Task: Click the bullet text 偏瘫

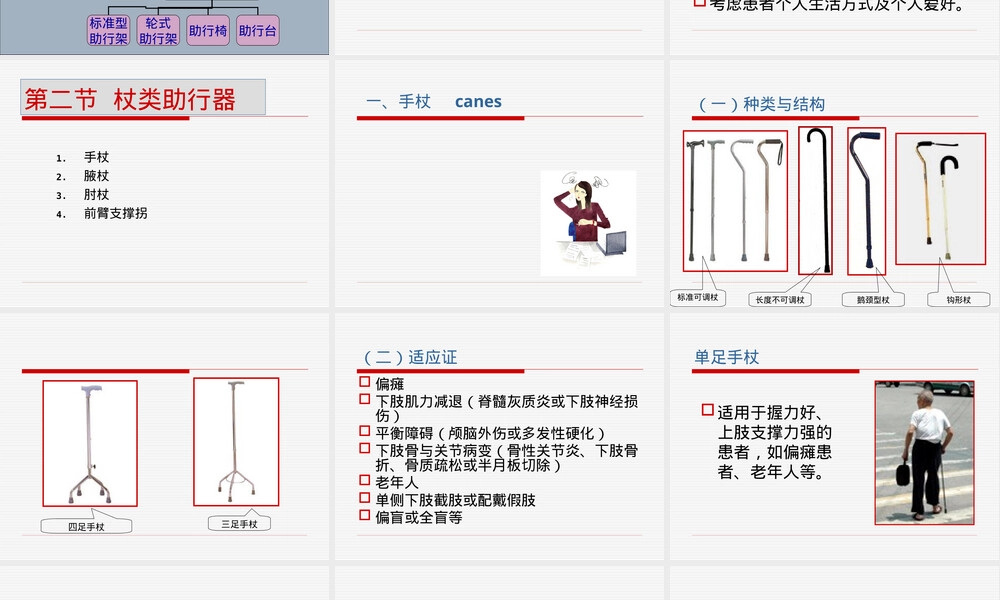Action: [390, 384]
